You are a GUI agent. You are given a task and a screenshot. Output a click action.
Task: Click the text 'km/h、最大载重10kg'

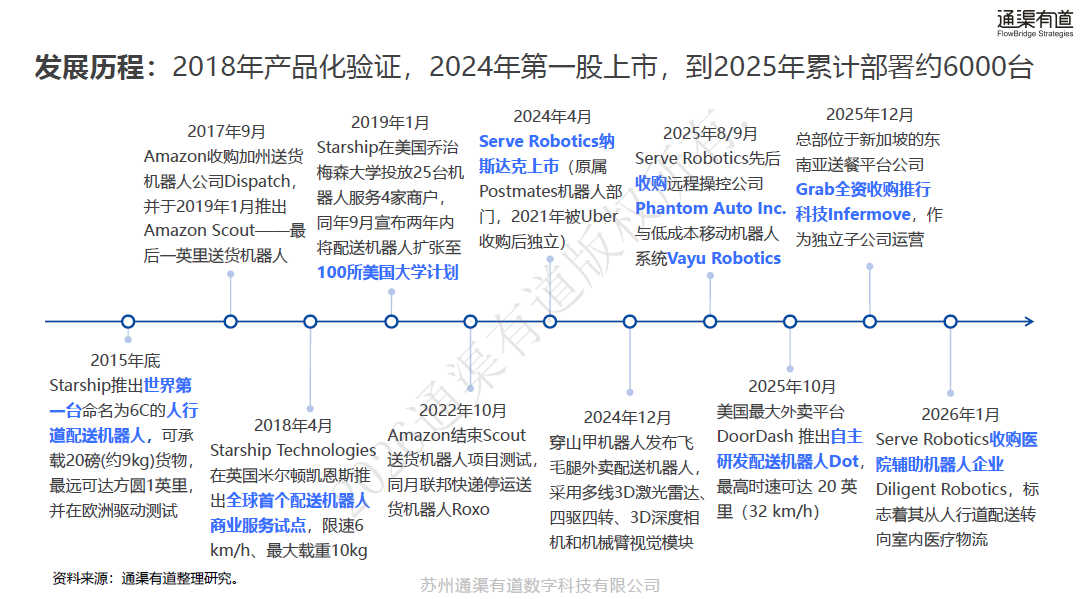[x=289, y=550]
